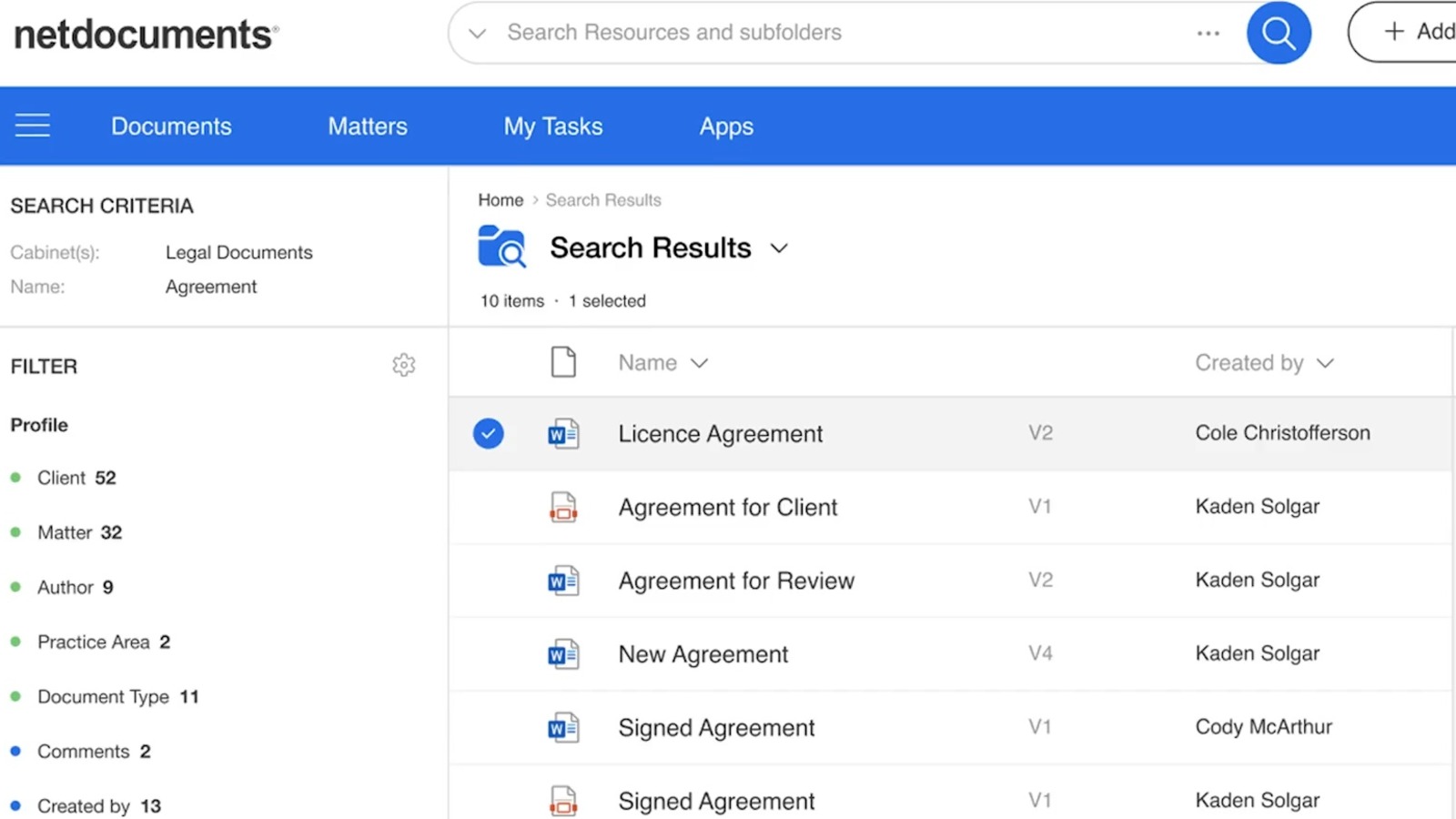Click the document icon in the Name column header
Screen dimensions: 1456x819
click(x=564, y=361)
